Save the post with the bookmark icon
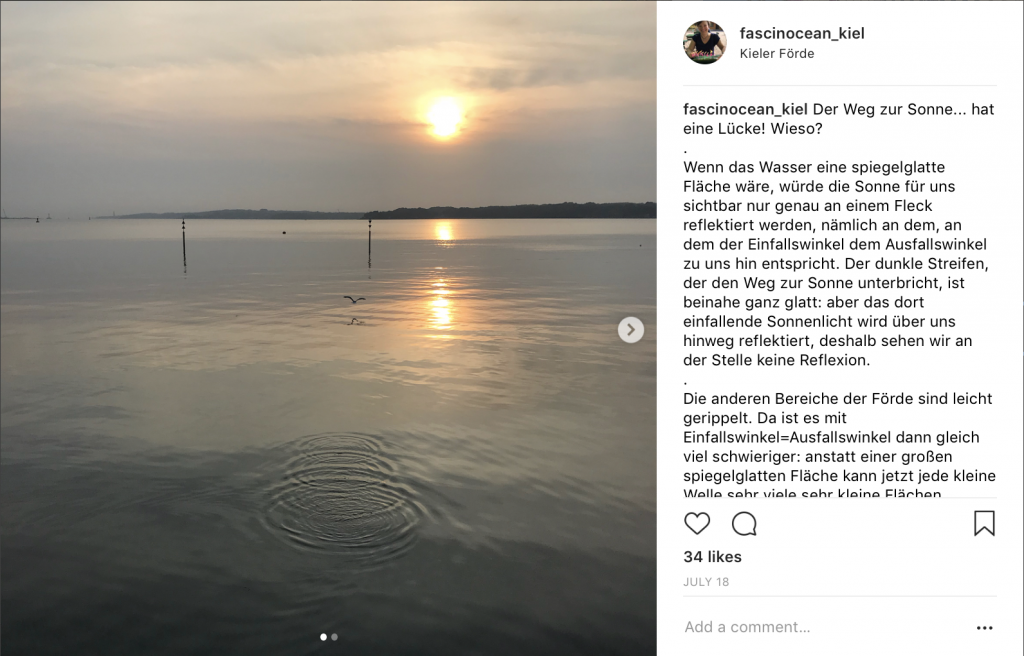This screenshot has width=1024, height=656. 984,523
